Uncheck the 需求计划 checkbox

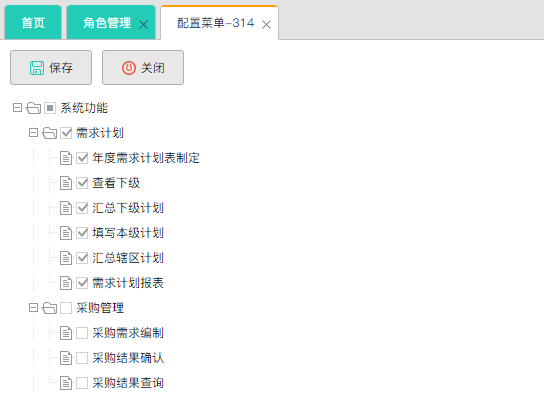(x=66, y=133)
